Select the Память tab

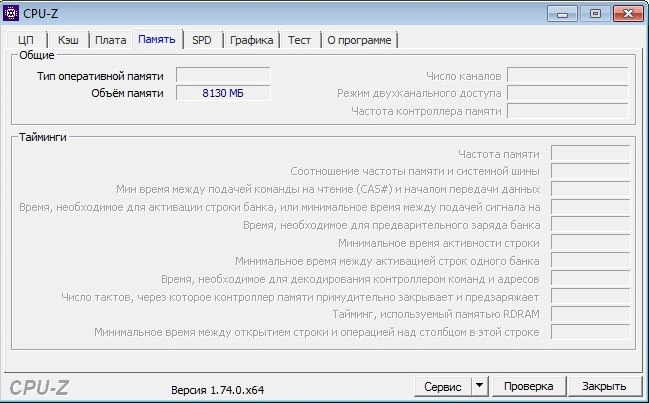[x=158, y=39]
